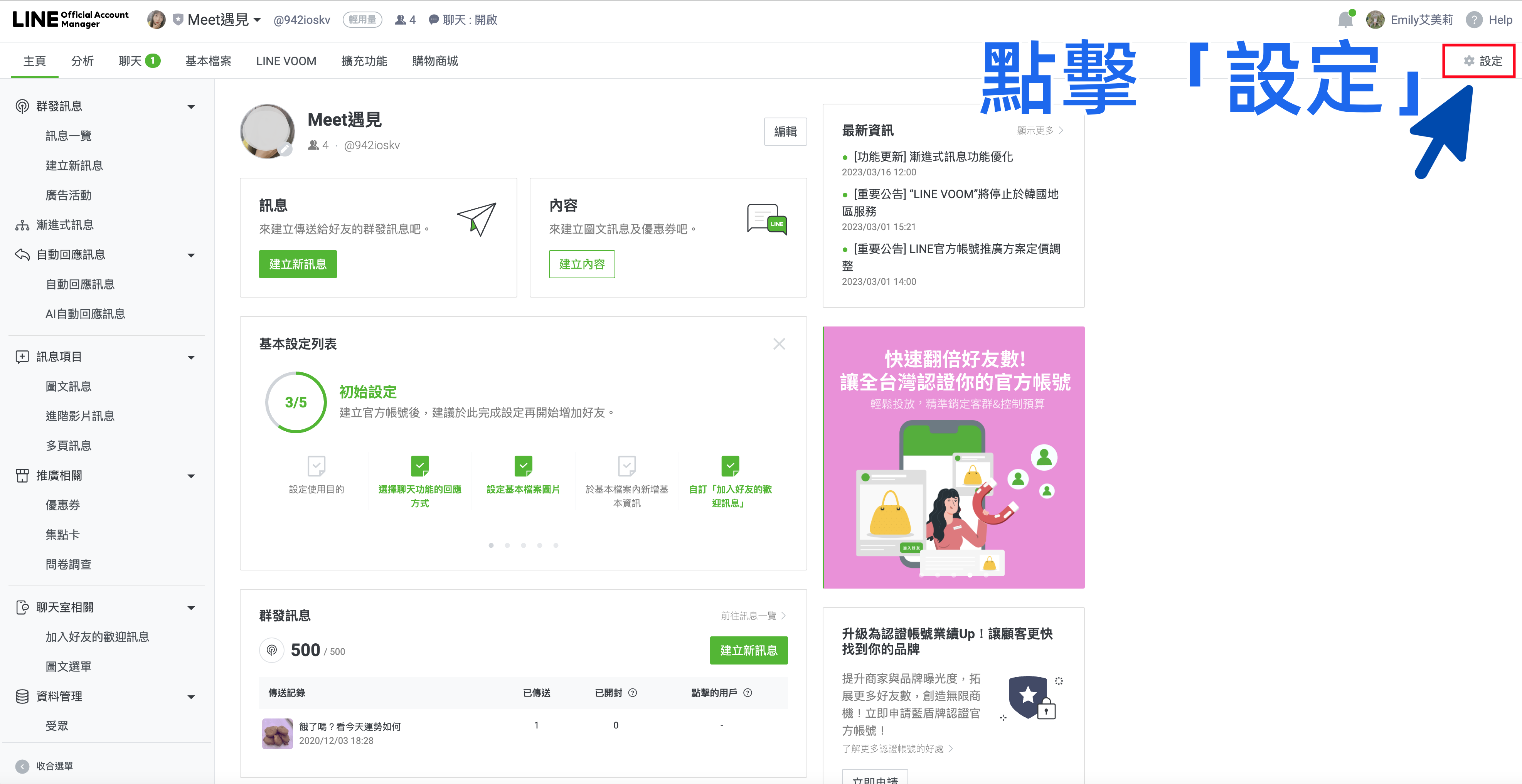Viewport: 1522px width, 784px height.
Task: Check the 於基本檔案內新增基本資訊 step
Action: tap(626, 466)
